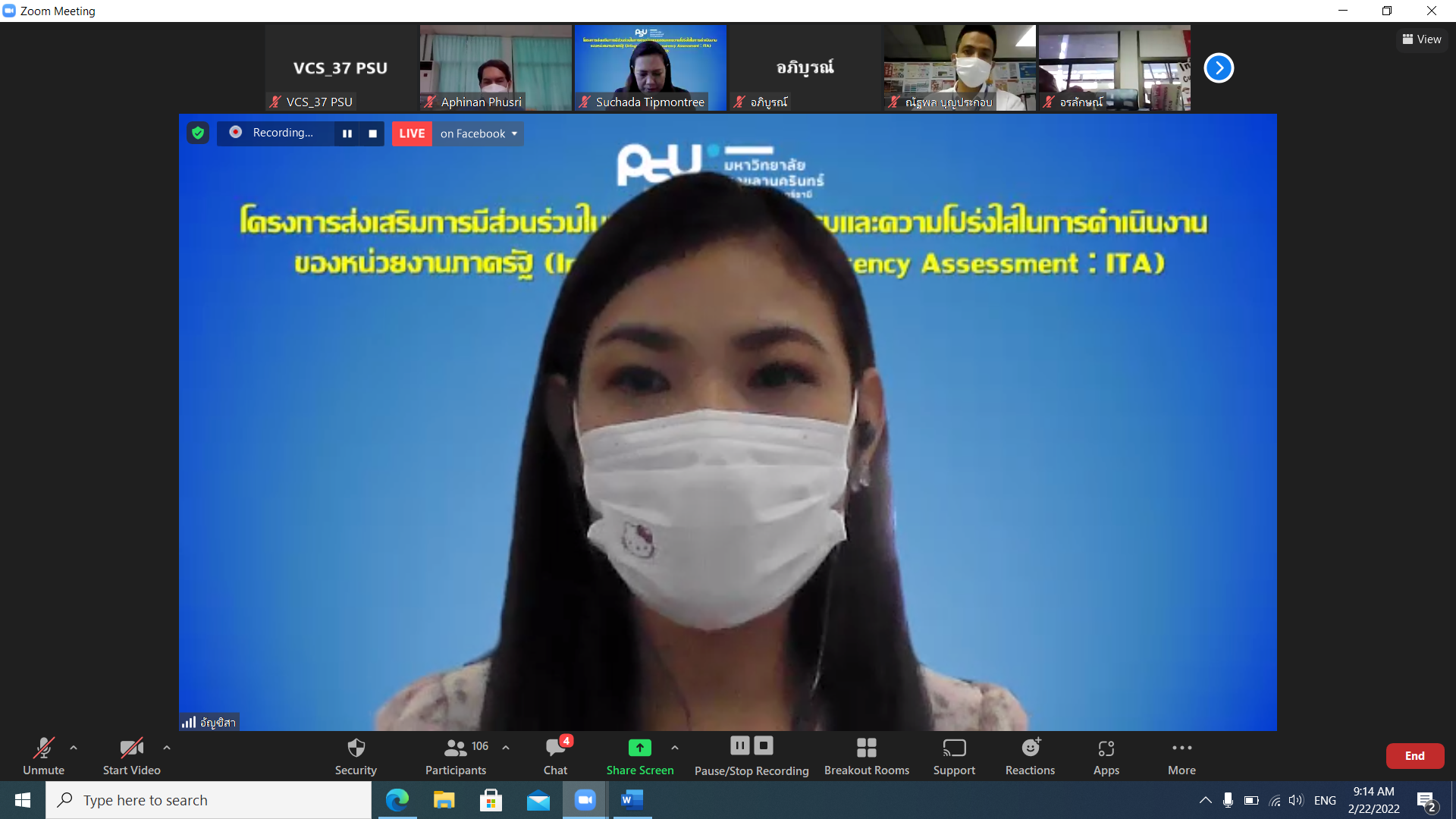Open volume control in tray

(1296, 800)
